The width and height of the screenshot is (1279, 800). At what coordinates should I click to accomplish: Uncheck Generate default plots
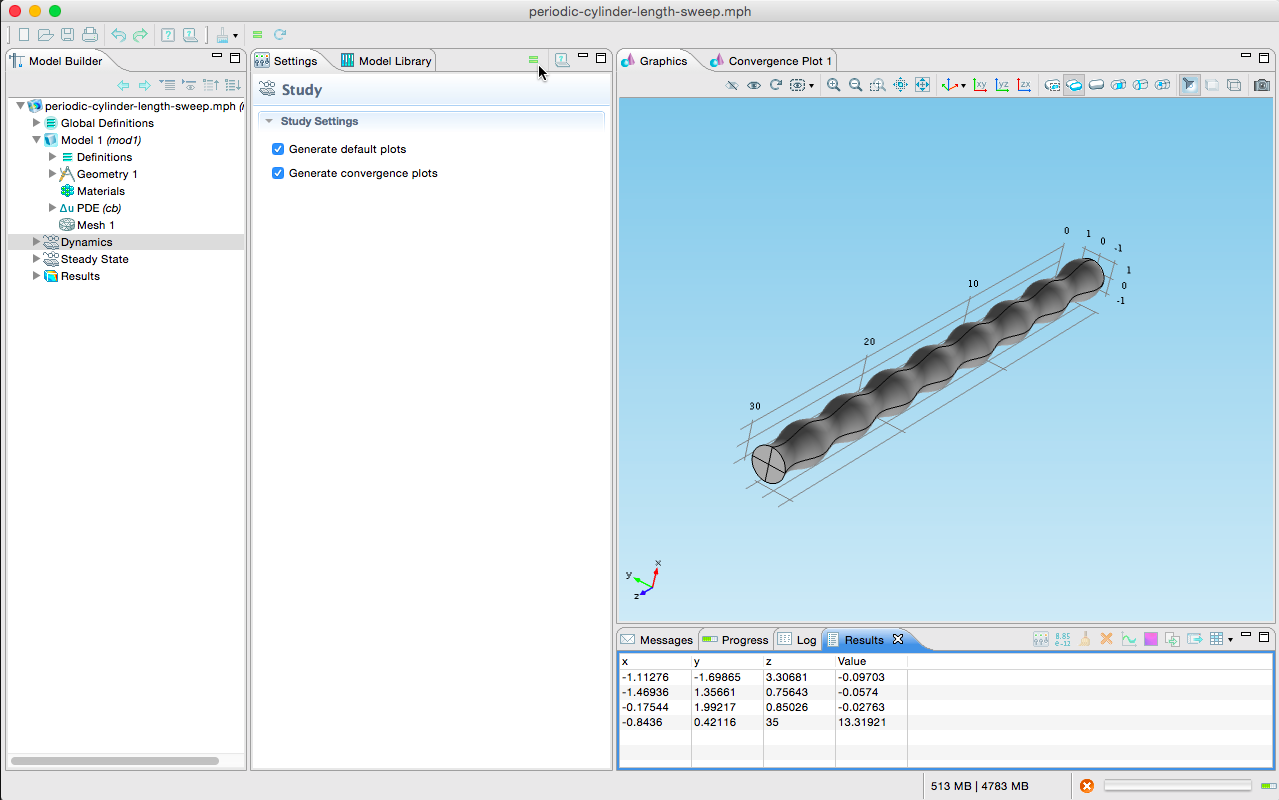coord(278,149)
